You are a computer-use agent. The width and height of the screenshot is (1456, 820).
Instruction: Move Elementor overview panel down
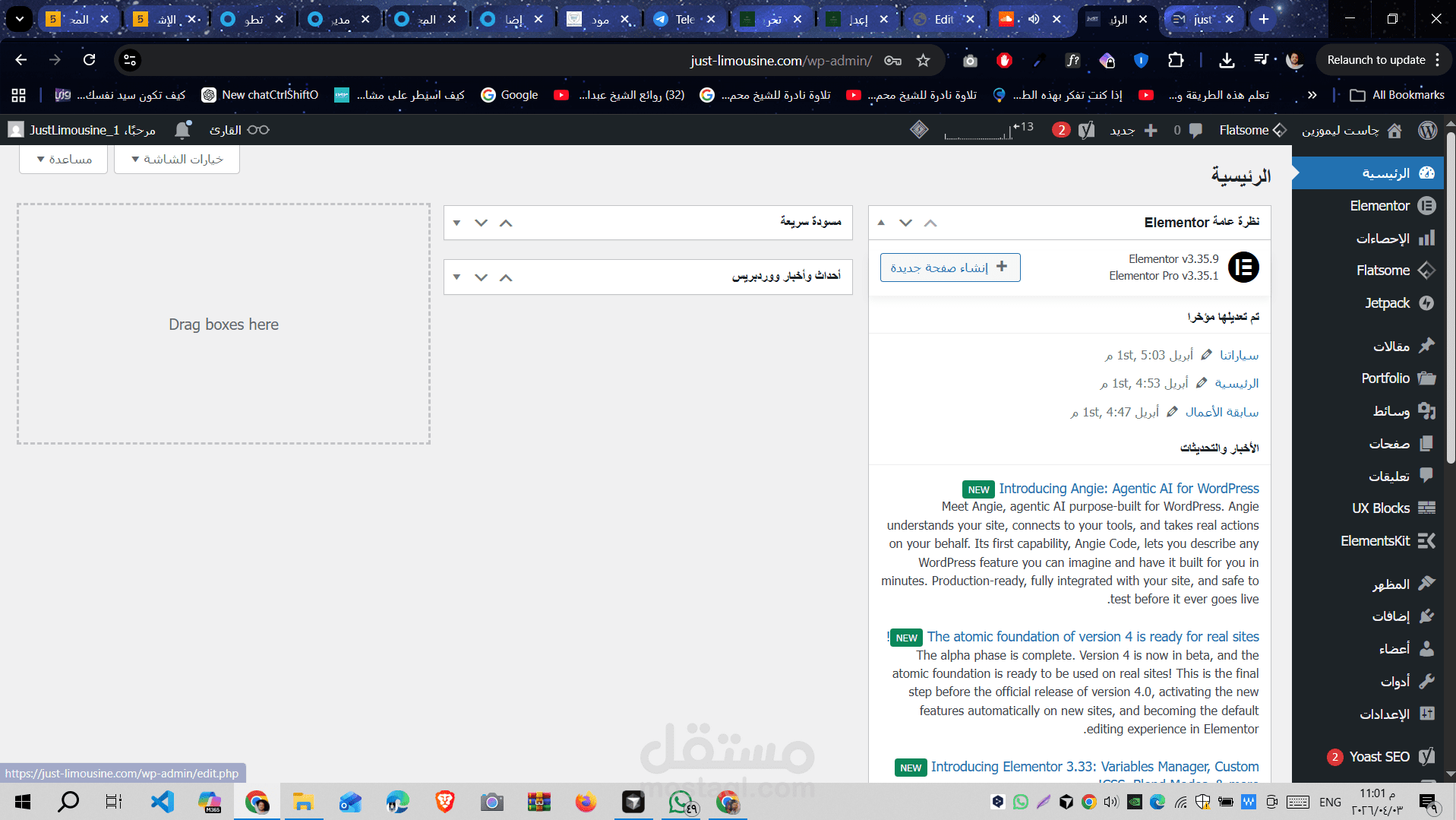click(x=905, y=223)
